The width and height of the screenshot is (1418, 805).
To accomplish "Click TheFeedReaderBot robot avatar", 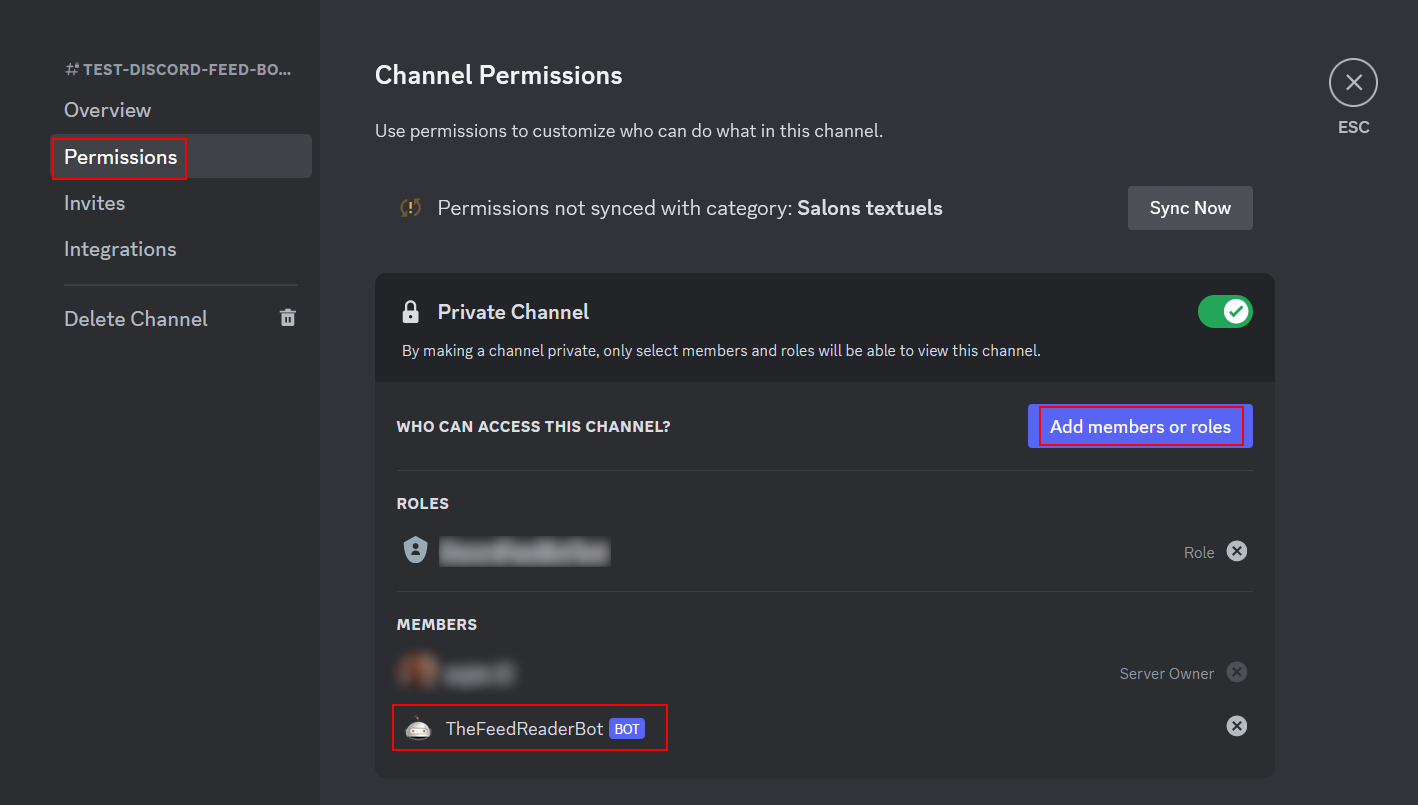I will coord(418,729).
